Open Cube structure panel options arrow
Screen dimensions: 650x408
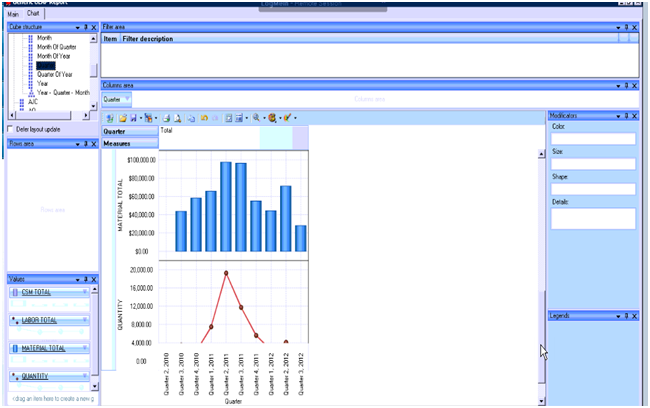point(78,28)
